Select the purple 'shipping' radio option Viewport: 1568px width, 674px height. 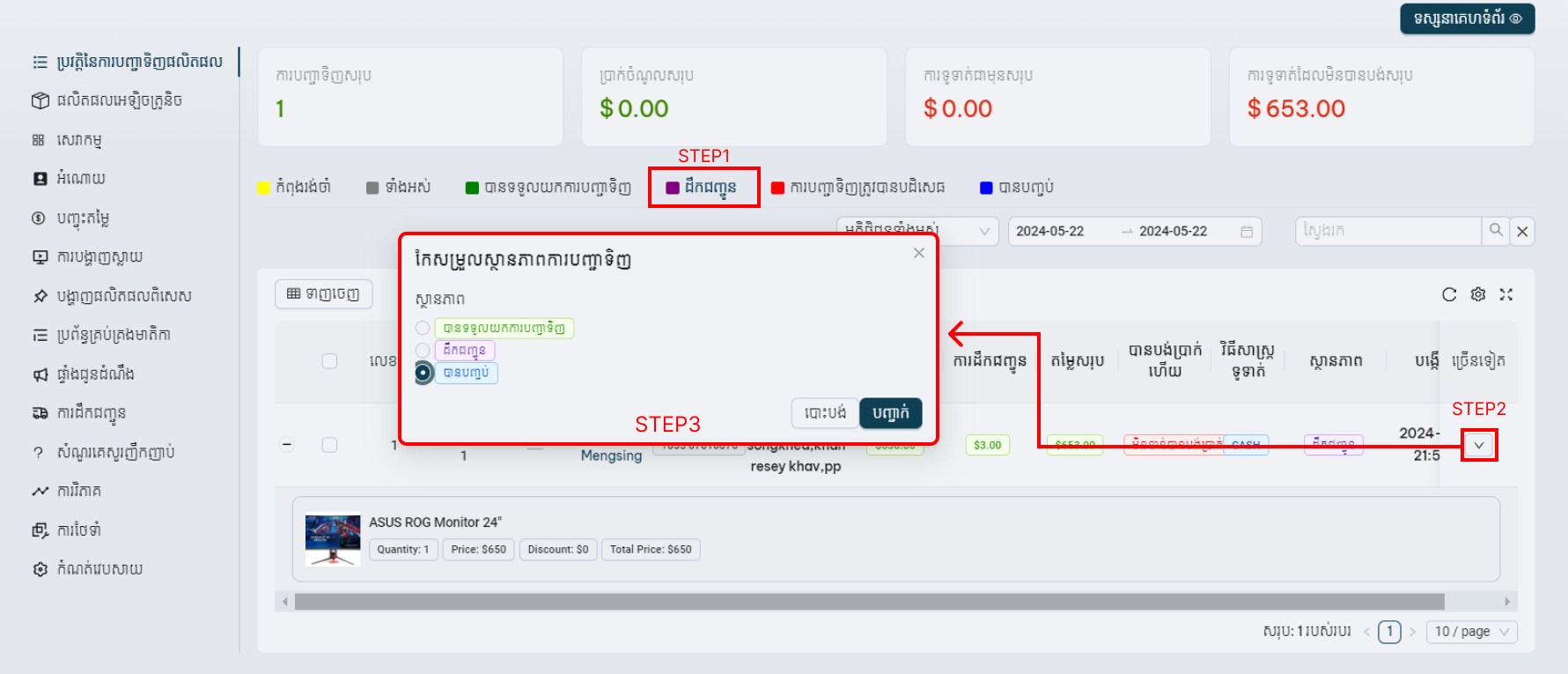tap(423, 351)
